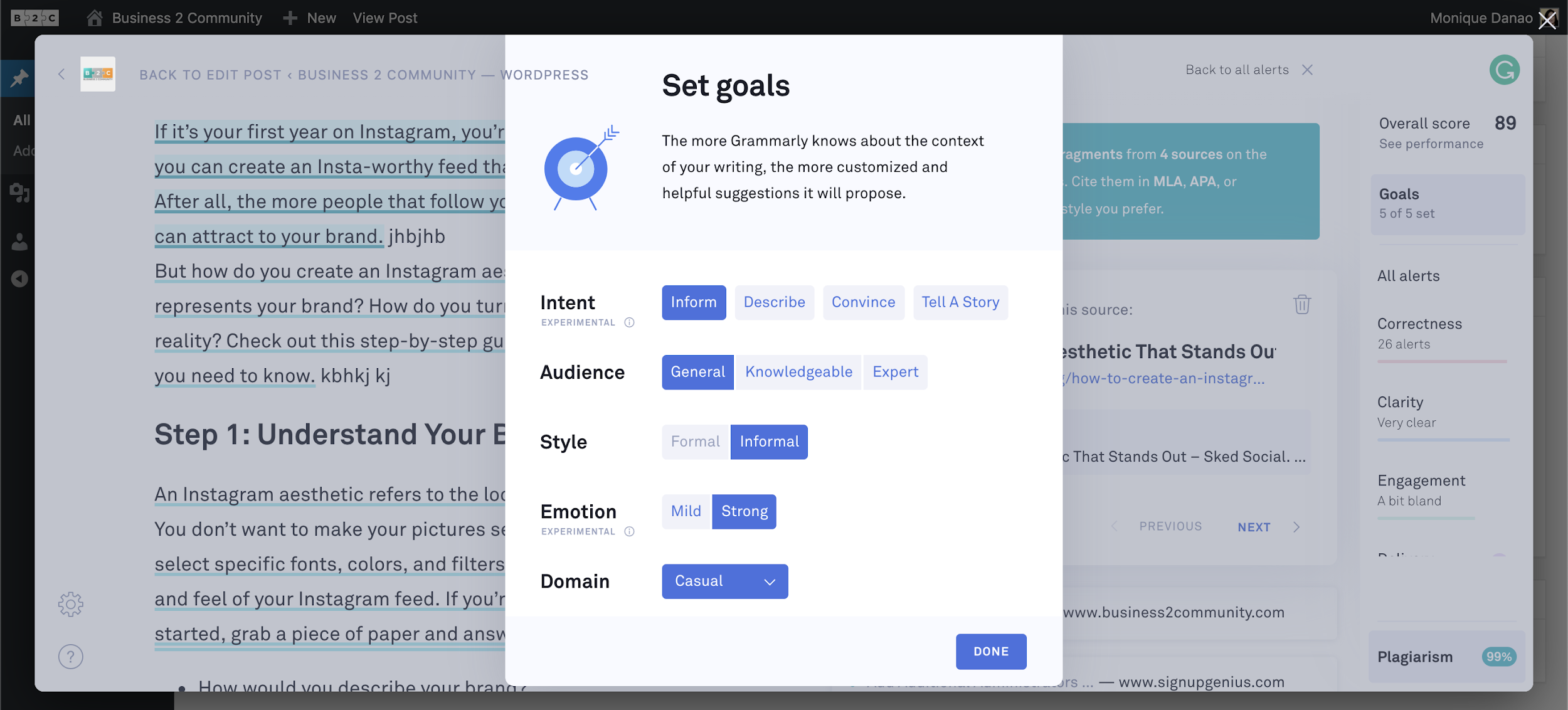Click the delete trash icon for source
The image size is (1568, 710).
point(1302,304)
